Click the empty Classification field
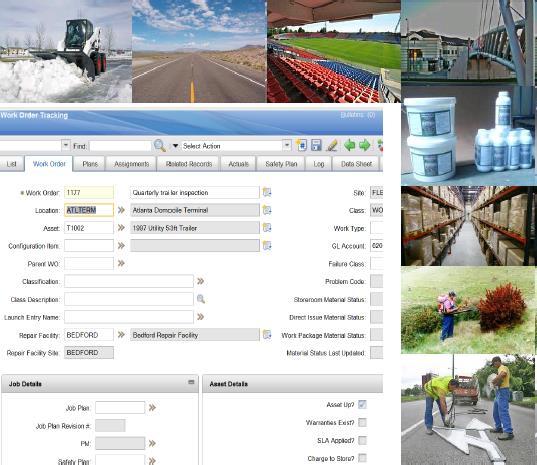 (129, 281)
